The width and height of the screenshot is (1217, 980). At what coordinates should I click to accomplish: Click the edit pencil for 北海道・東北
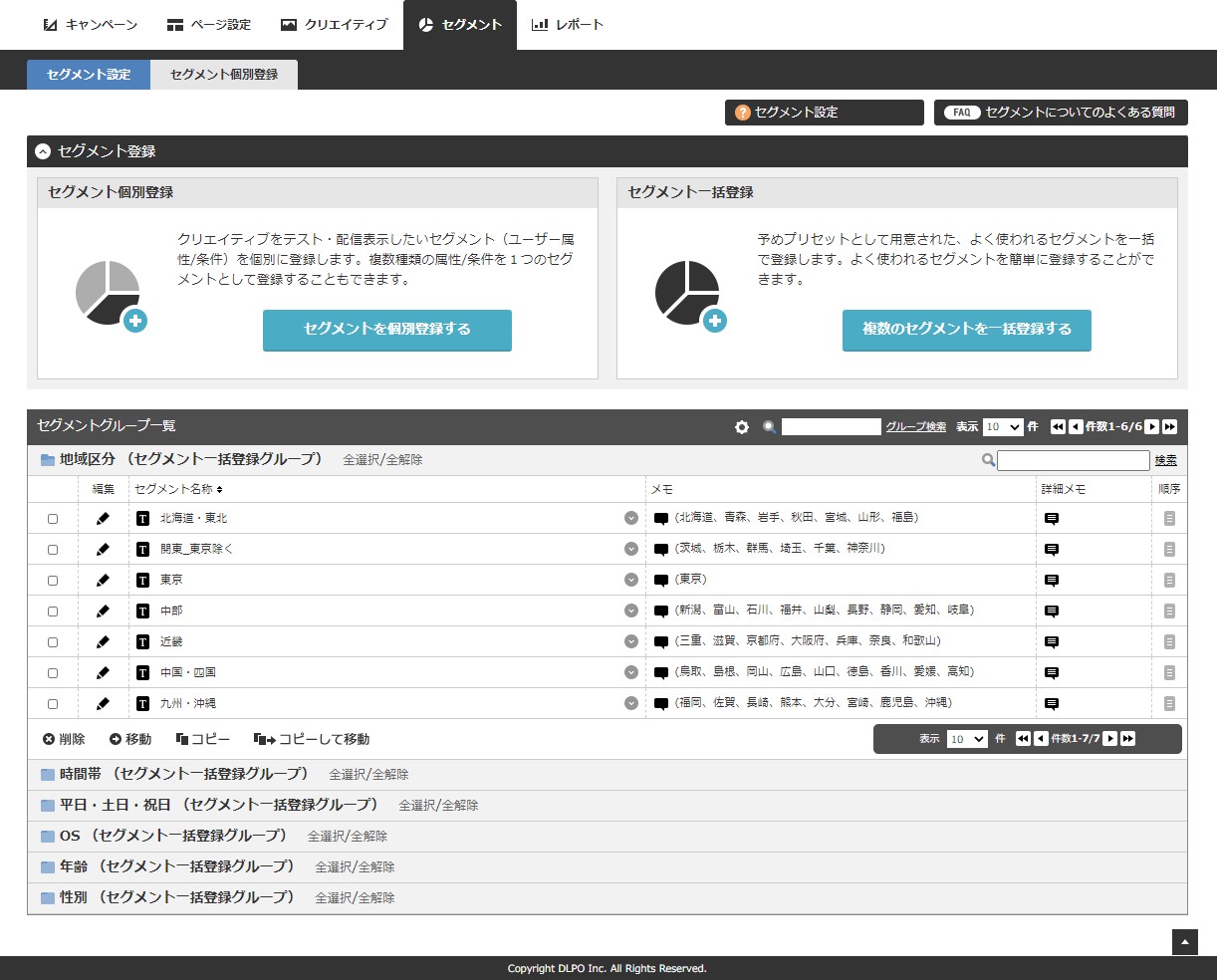click(x=103, y=519)
